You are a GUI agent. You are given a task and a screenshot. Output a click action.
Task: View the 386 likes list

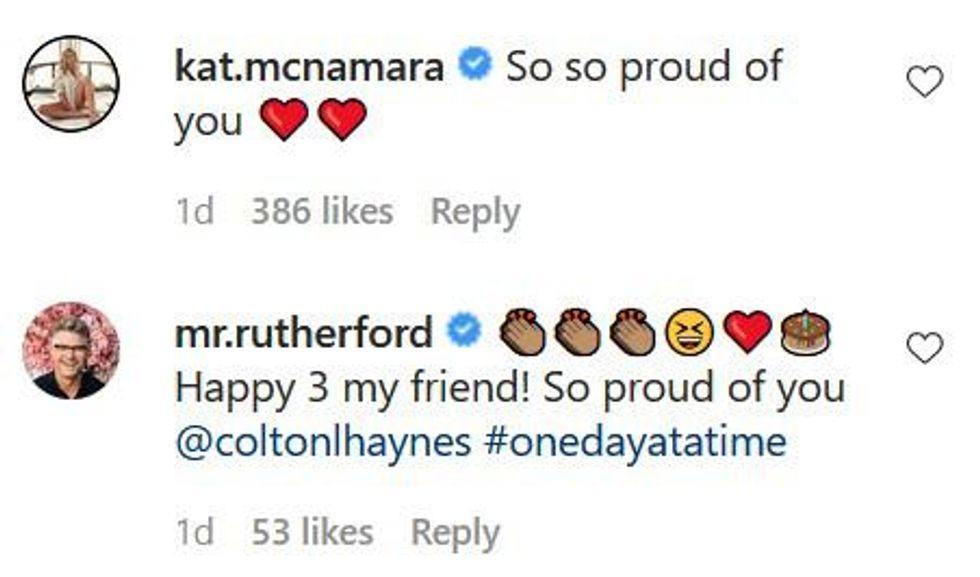pyautogui.click(x=321, y=212)
